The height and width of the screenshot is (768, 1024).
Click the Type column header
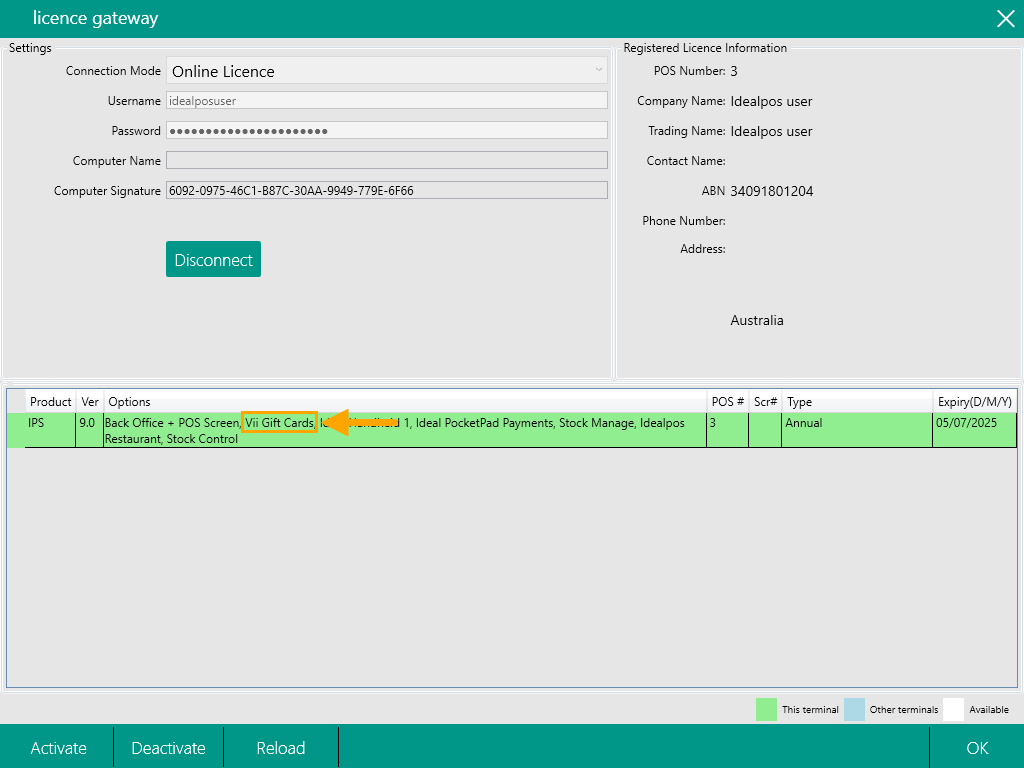point(800,402)
